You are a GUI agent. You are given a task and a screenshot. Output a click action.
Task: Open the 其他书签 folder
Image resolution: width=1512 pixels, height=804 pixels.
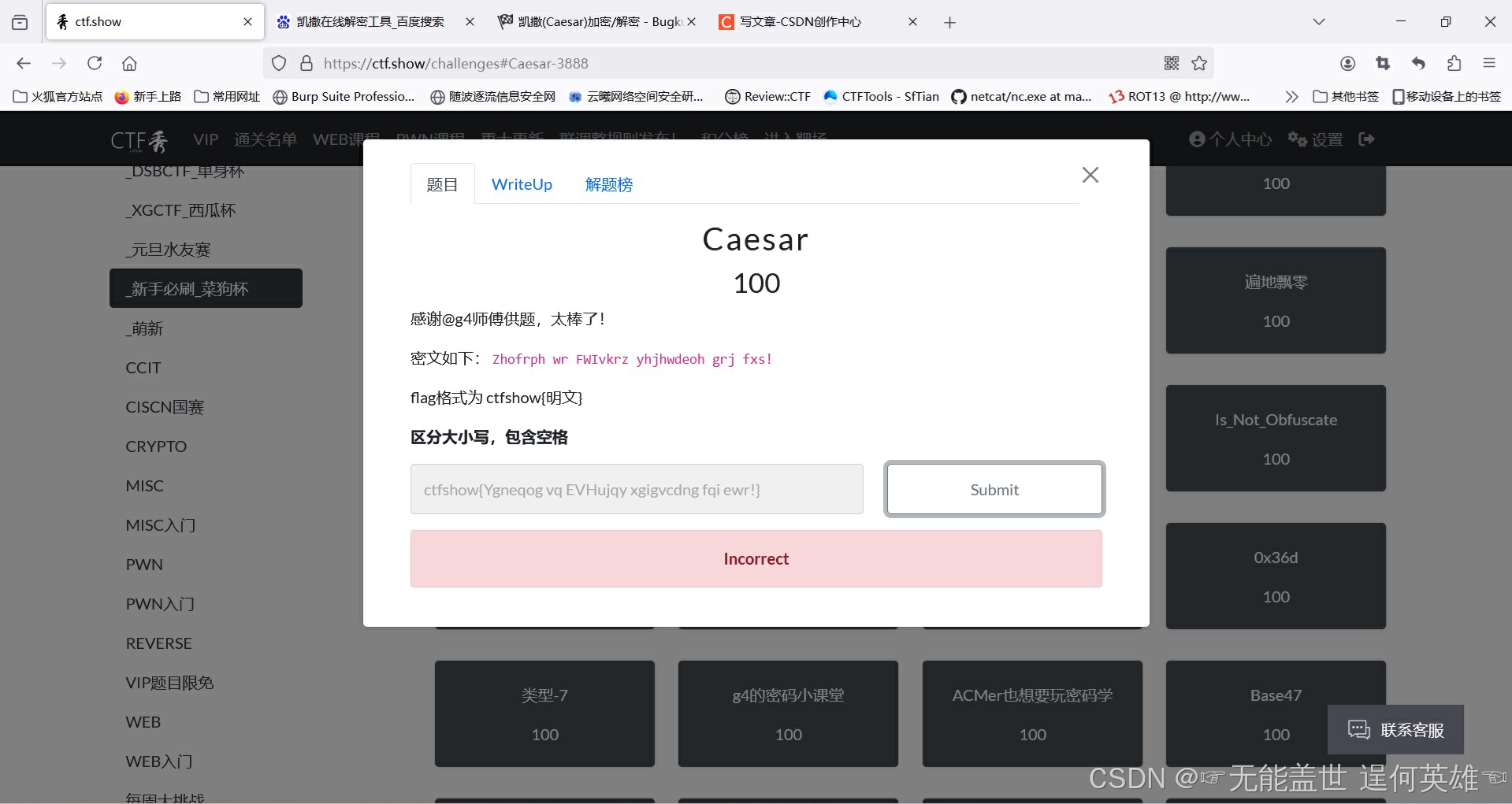[x=1346, y=96]
